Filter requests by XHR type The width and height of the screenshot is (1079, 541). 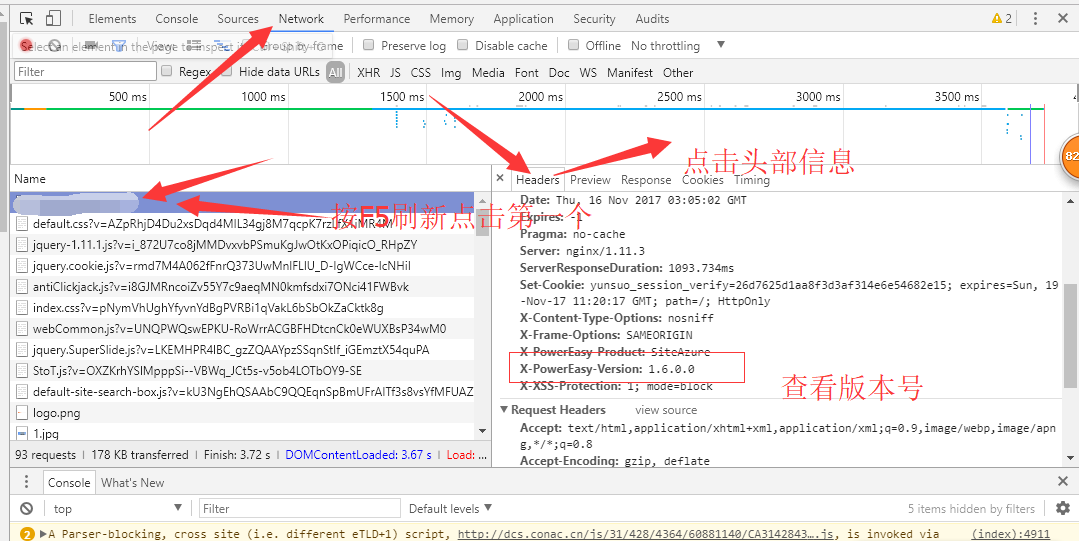[368, 72]
